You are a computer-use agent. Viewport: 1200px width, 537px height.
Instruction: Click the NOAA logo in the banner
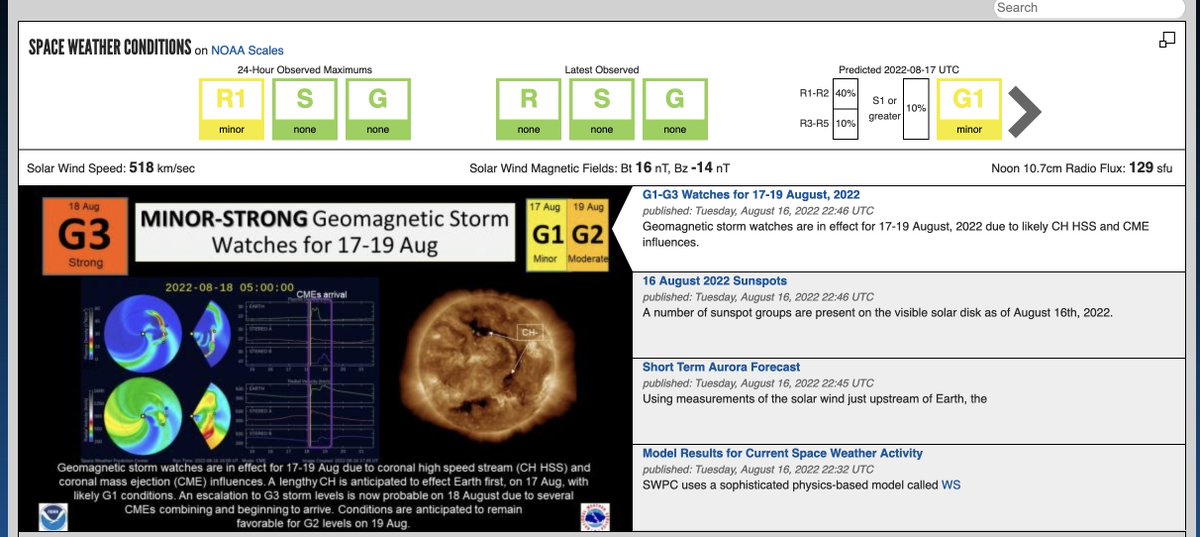coord(54,518)
